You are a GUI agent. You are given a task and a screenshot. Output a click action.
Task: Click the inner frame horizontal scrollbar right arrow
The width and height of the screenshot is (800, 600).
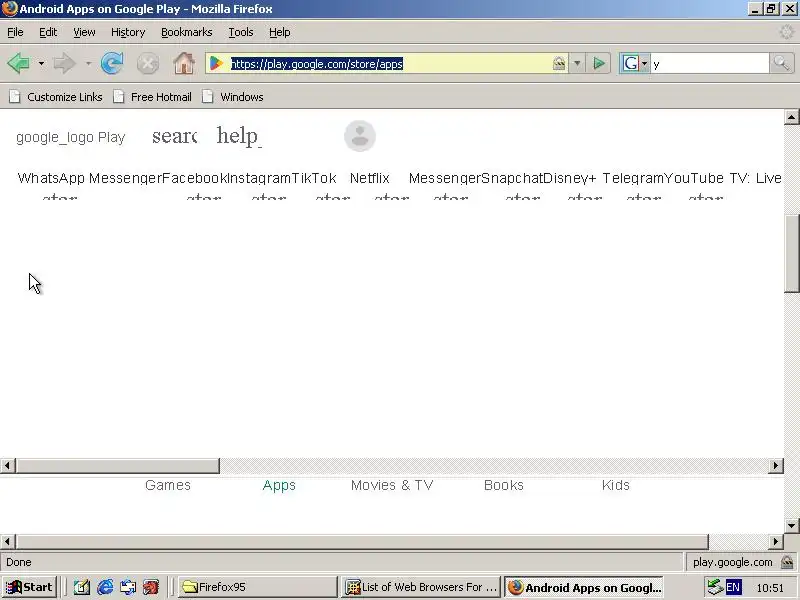[776, 465]
